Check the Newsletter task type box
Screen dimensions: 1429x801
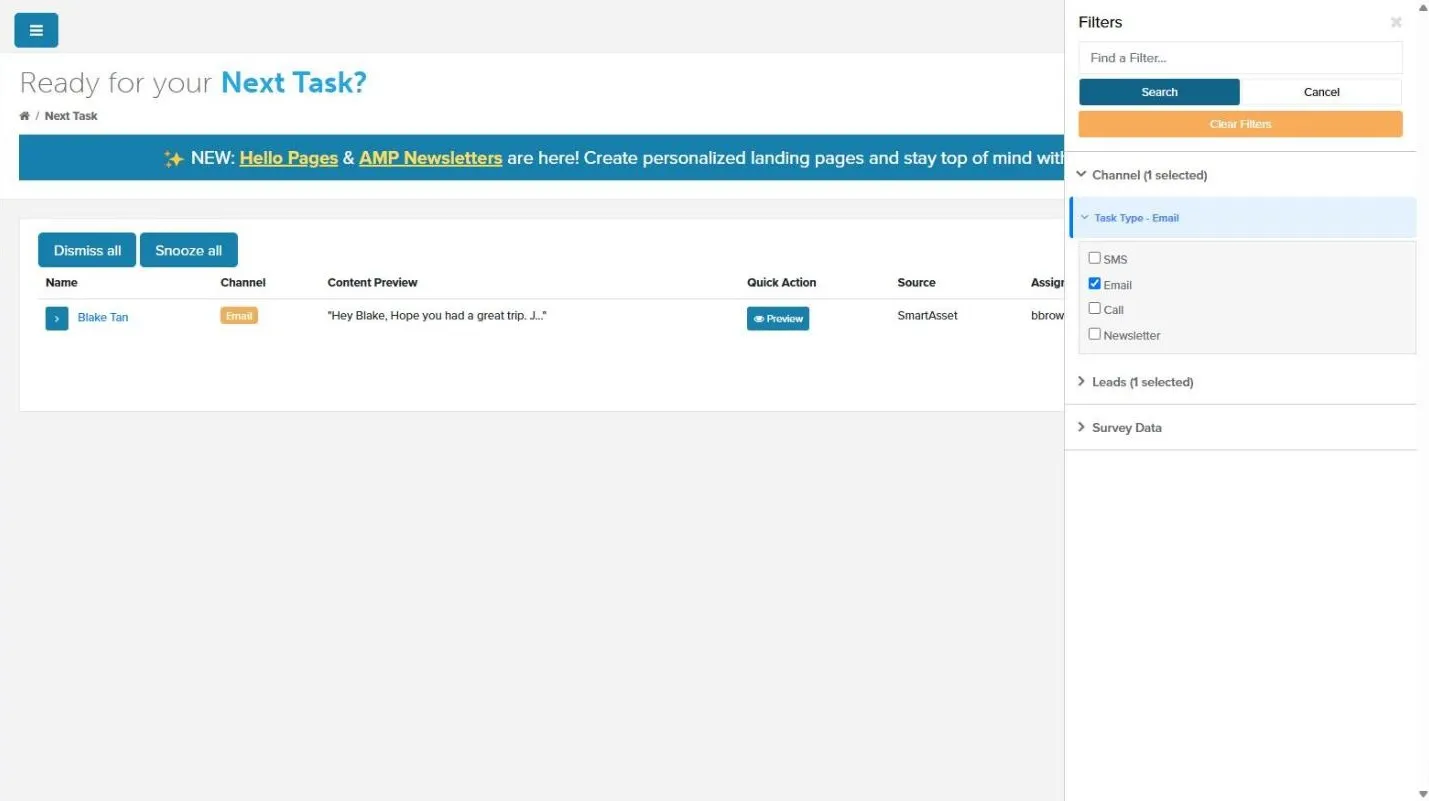click(x=1094, y=334)
